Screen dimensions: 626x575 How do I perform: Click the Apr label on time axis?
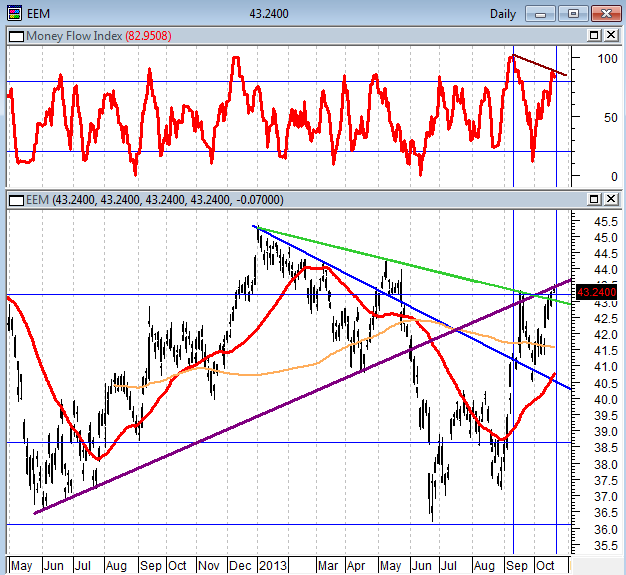356,565
